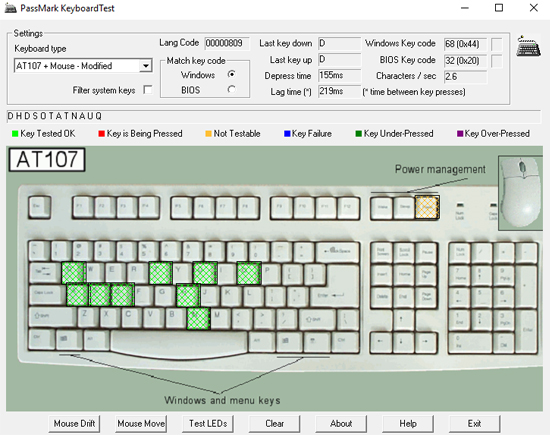The width and height of the screenshot is (550, 435).
Task: Click the green tested O key
Action: click(249, 273)
